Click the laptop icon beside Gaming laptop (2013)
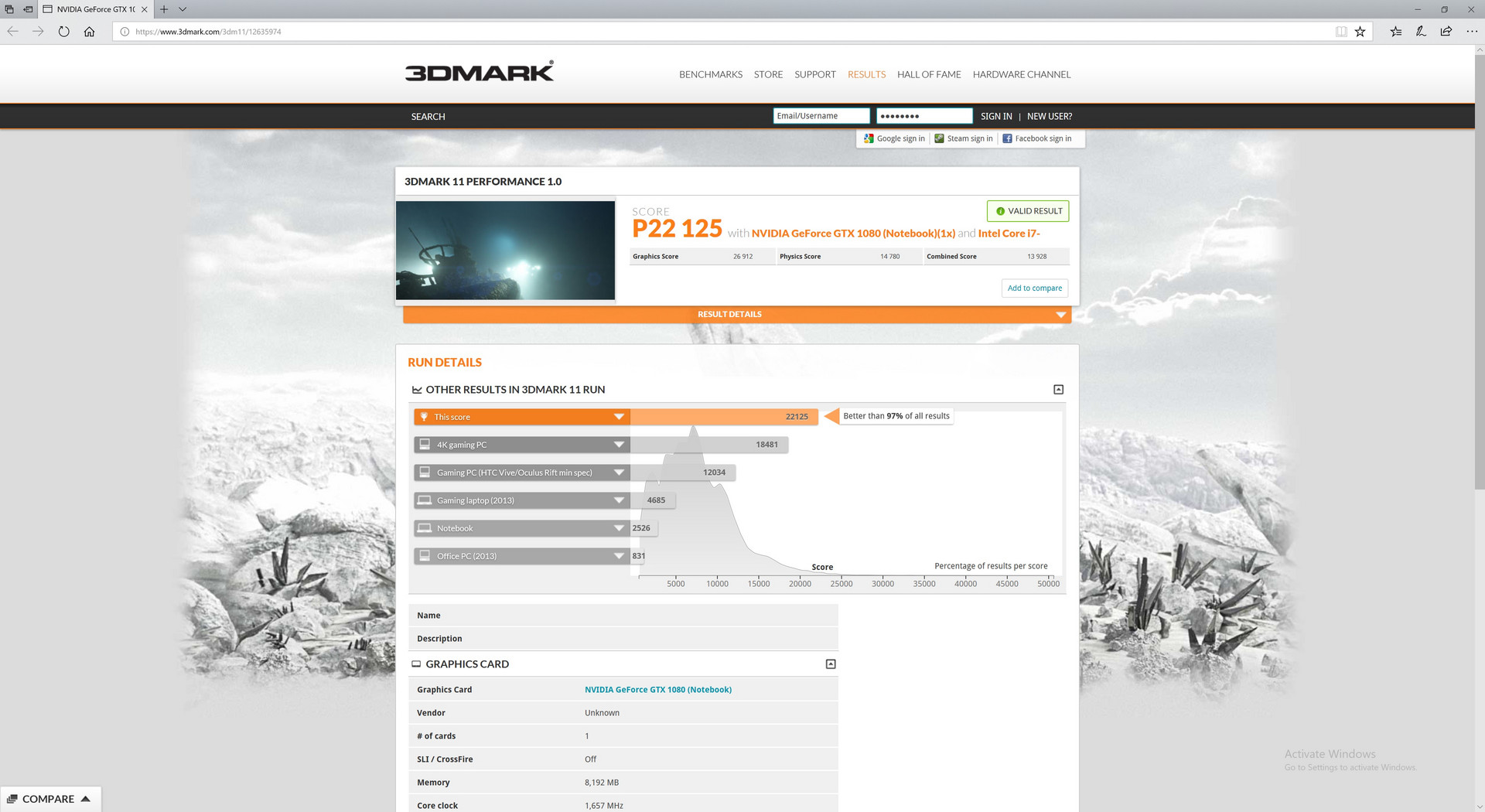Image resolution: width=1485 pixels, height=812 pixels. click(x=425, y=500)
